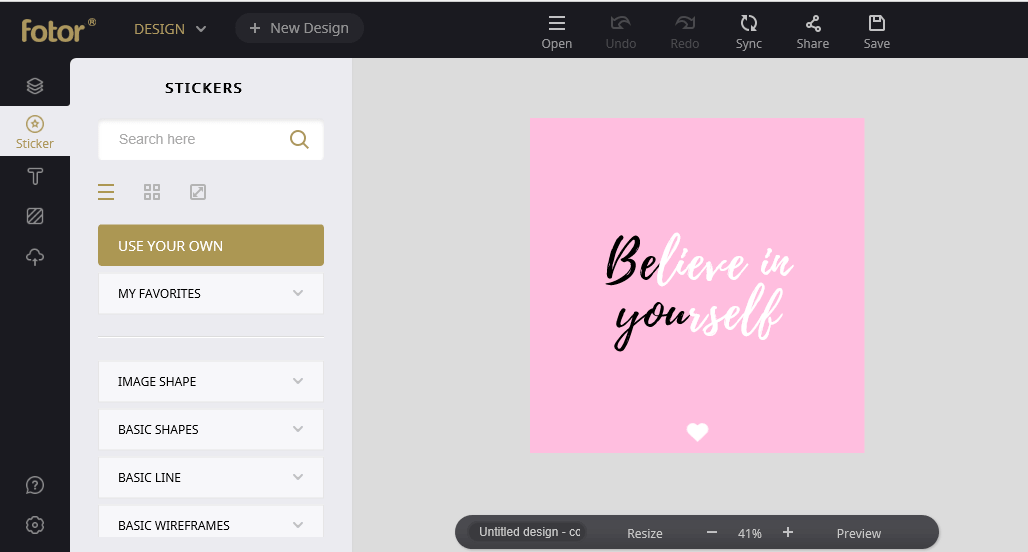
Task: Open the Layers panel icon in sidebar
Action: point(35,86)
